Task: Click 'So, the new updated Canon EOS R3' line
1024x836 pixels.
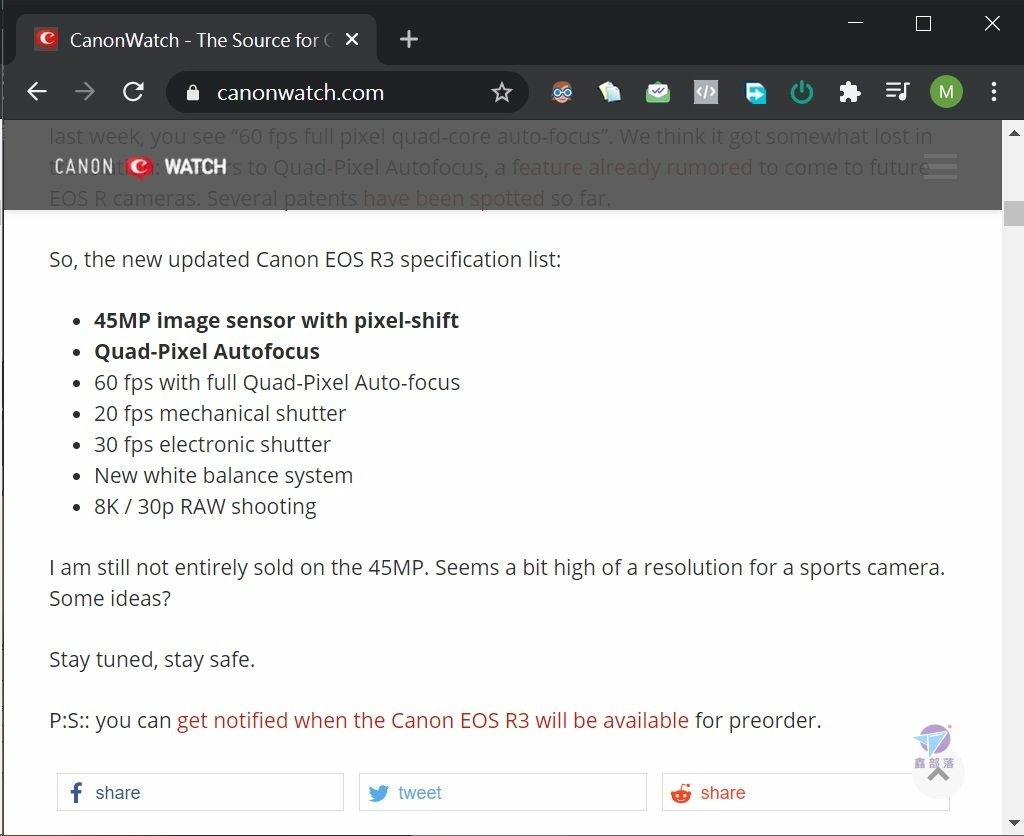Action: click(x=305, y=260)
